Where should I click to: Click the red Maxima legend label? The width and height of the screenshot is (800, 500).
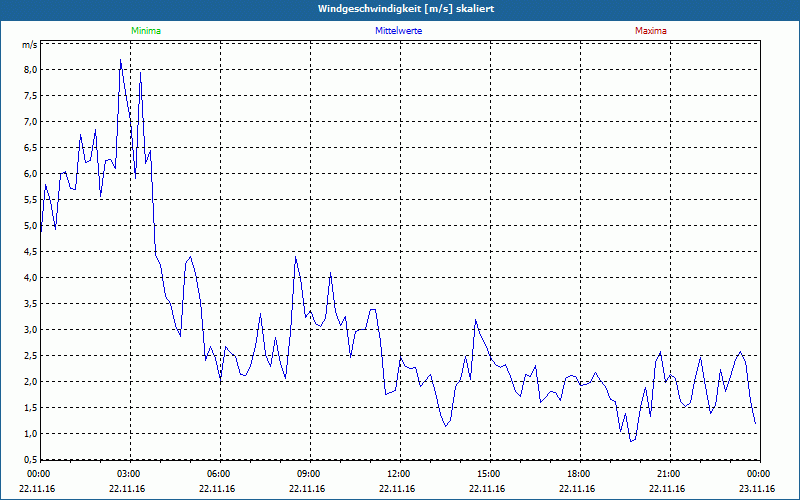pos(651,31)
